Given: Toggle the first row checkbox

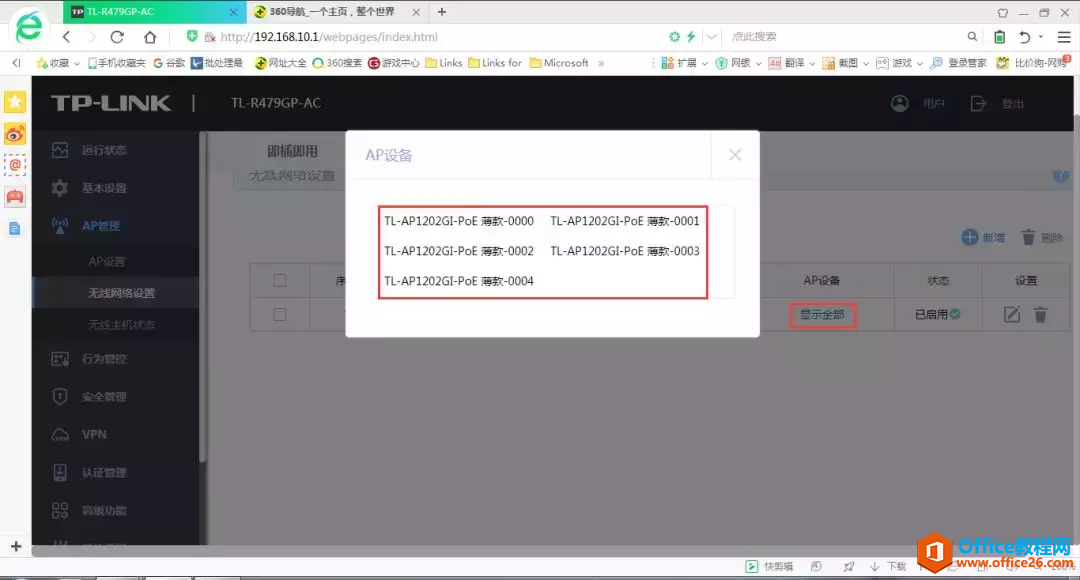Looking at the screenshot, I should pyautogui.click(x=280, y=315).
